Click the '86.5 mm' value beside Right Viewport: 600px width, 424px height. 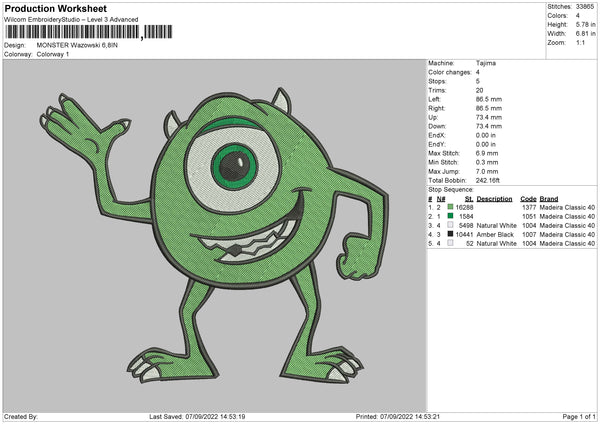coord(489,108)
